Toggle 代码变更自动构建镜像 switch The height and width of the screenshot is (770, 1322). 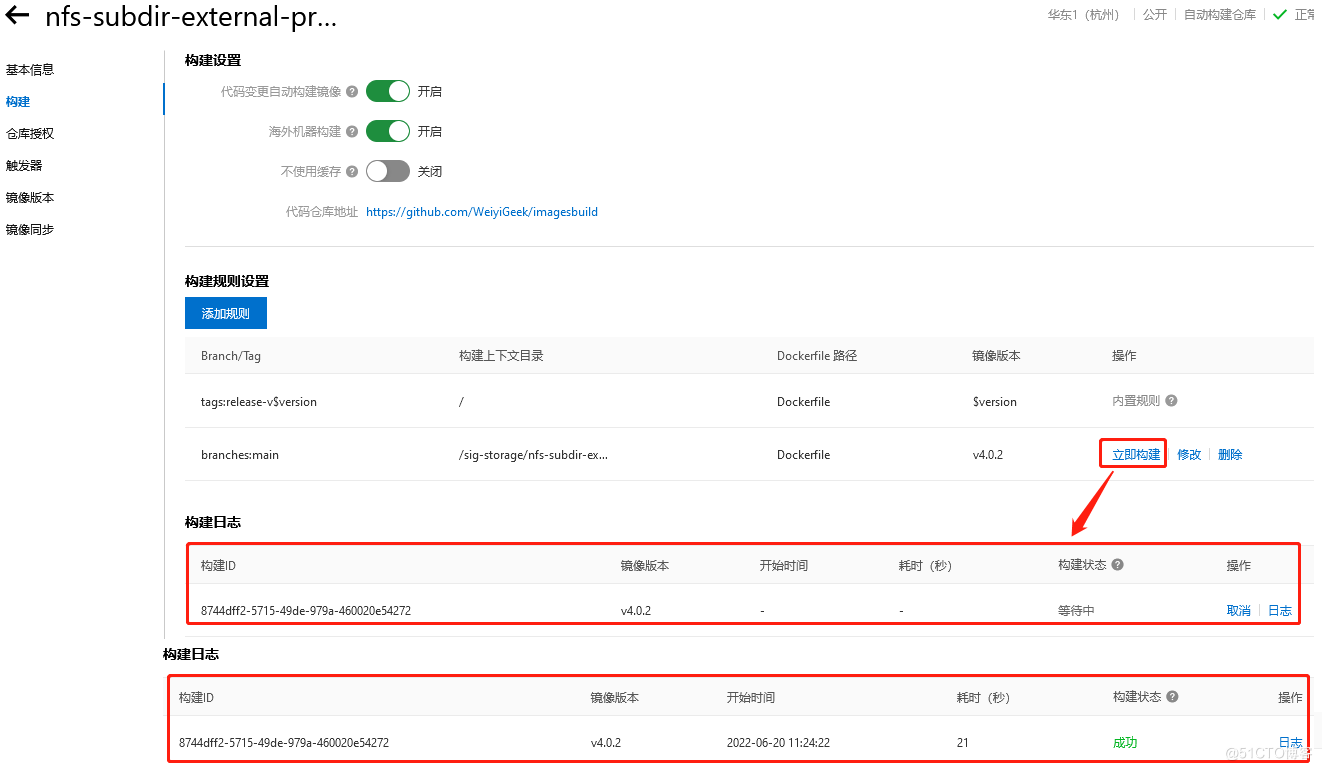[388, 91]
